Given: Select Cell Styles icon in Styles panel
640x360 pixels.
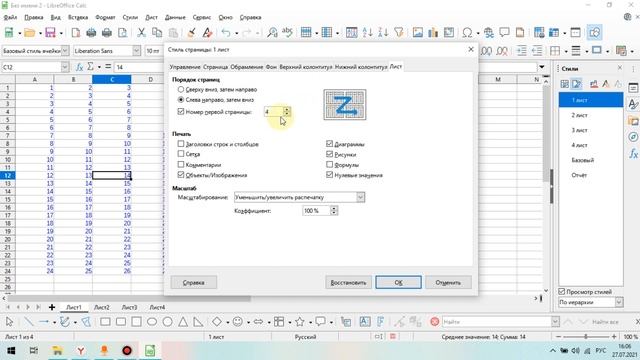Looking at the screenshot, I should point(564,84).
